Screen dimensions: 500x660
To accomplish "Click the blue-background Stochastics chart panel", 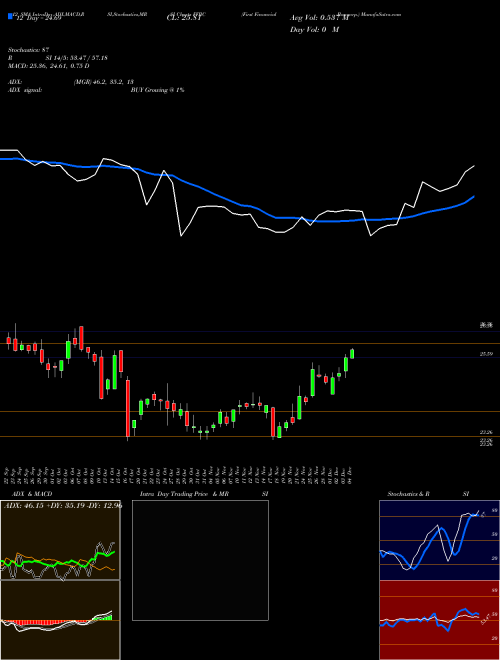I will click(439, 540).
